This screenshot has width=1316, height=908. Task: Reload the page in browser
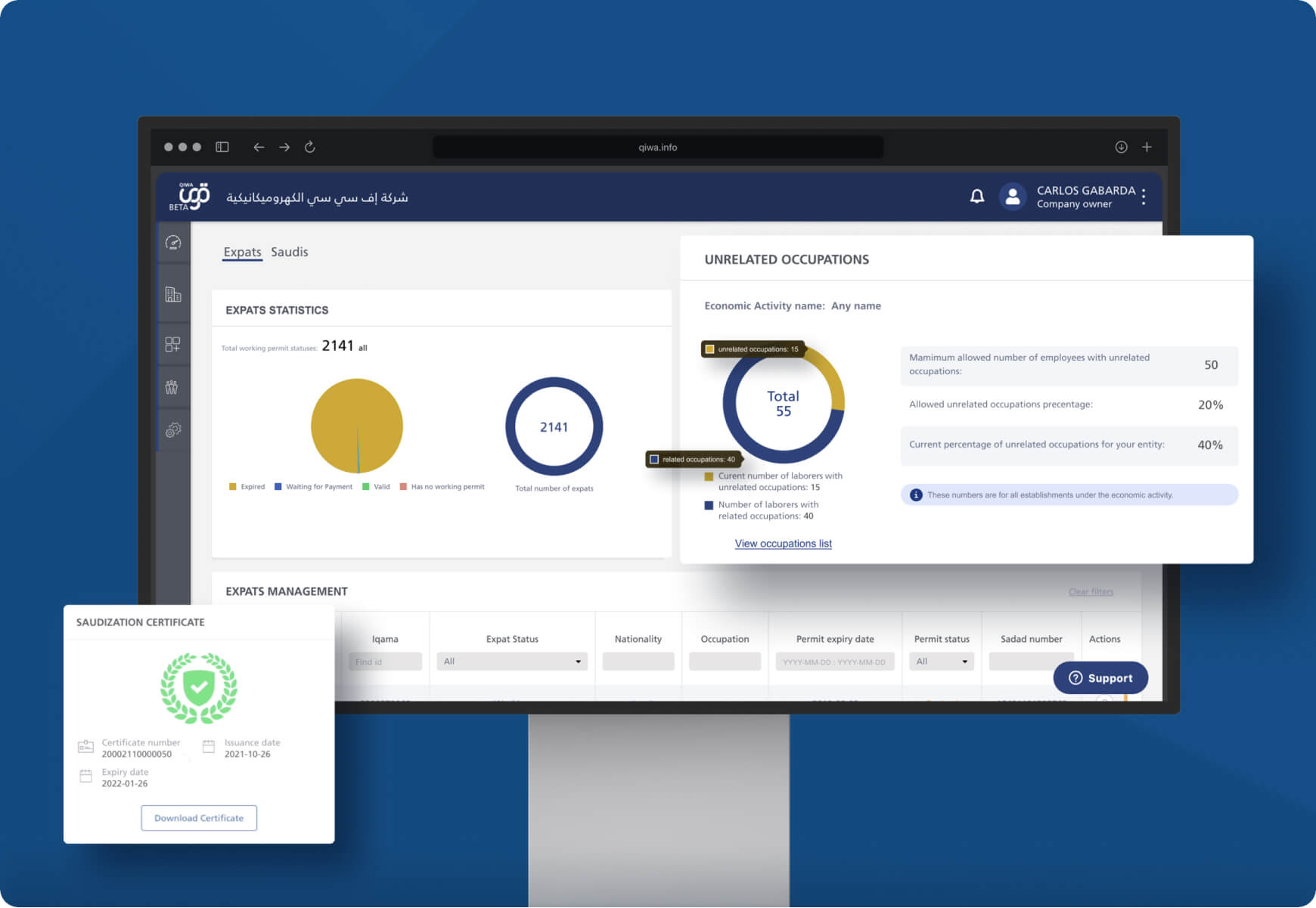coord(309,147)
